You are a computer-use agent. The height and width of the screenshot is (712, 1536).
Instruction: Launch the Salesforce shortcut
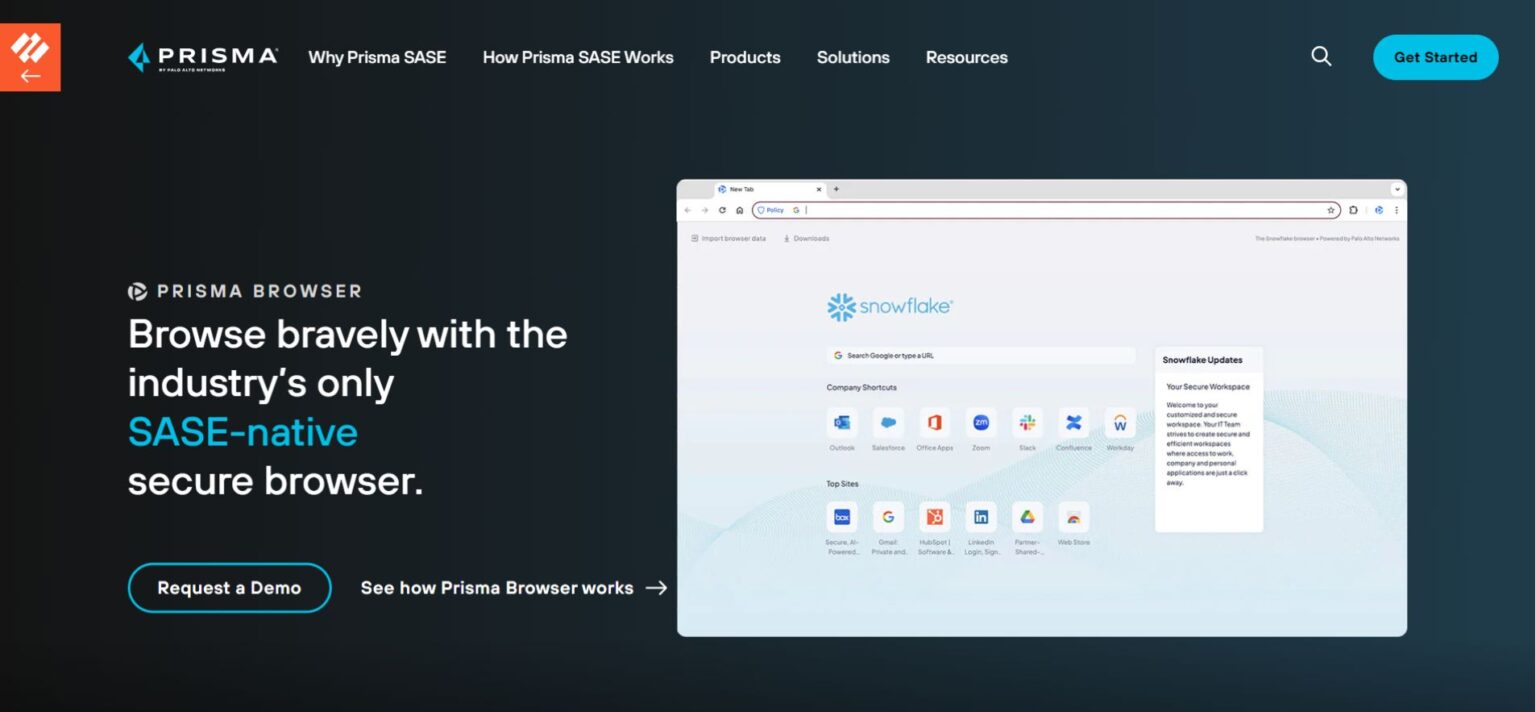pos(888,422)
